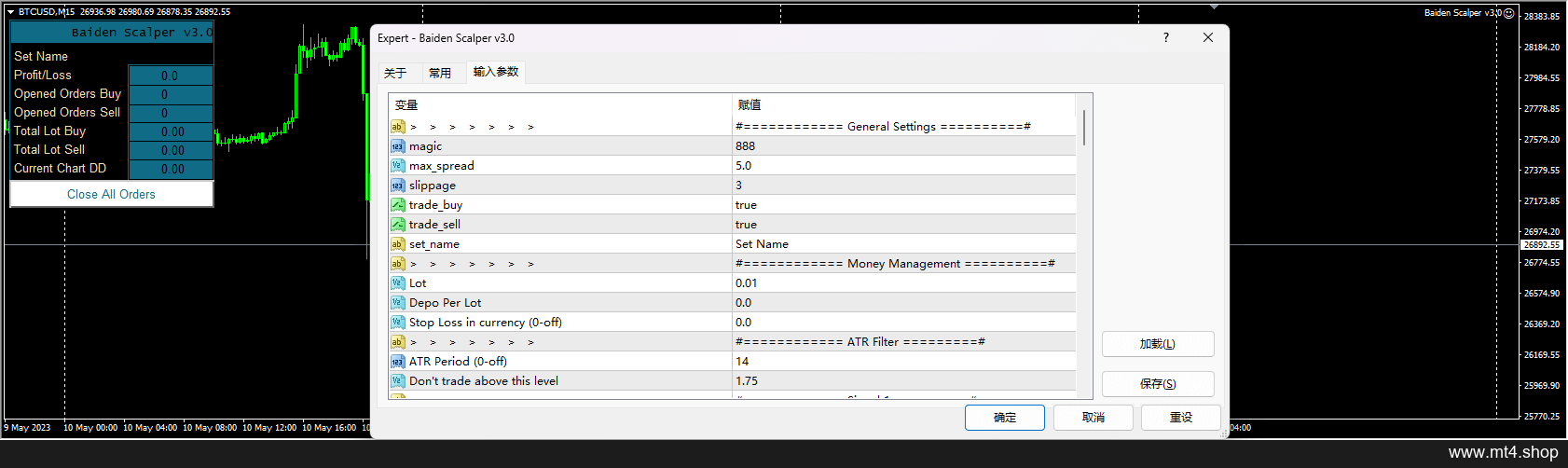Click the string icon beside Money Management row

(x=398, y=264)
